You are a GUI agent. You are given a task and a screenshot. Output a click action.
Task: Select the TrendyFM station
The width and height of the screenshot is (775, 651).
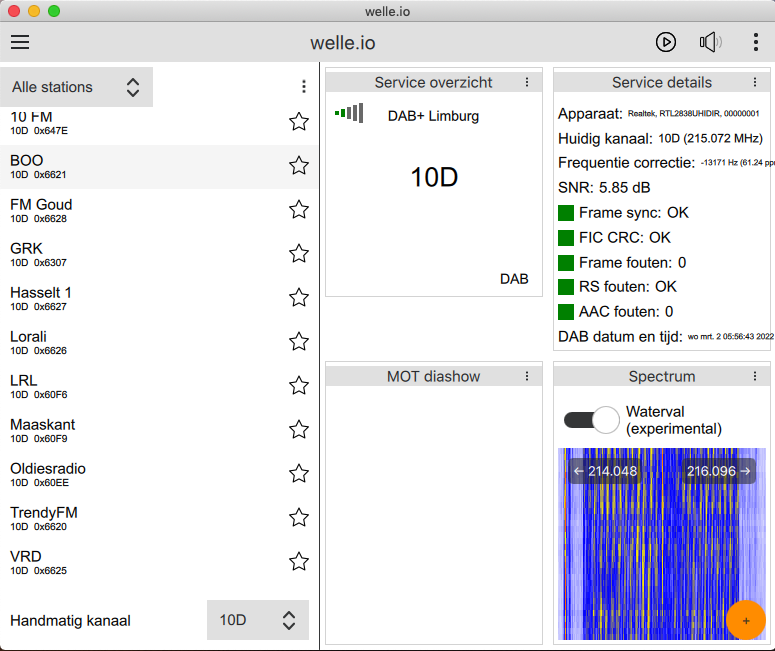point(159,519)
